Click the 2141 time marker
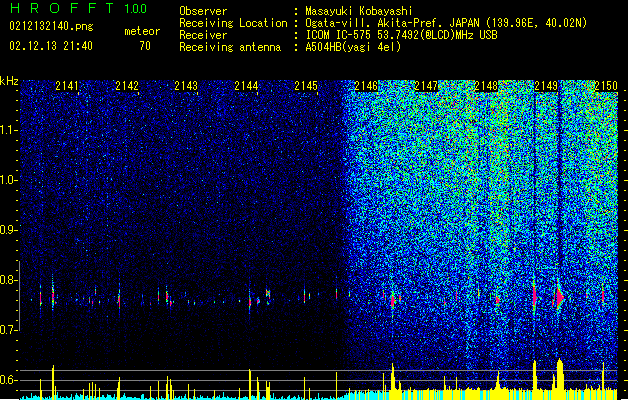Viewport: 629px width, 400px height. click(67, 86)
